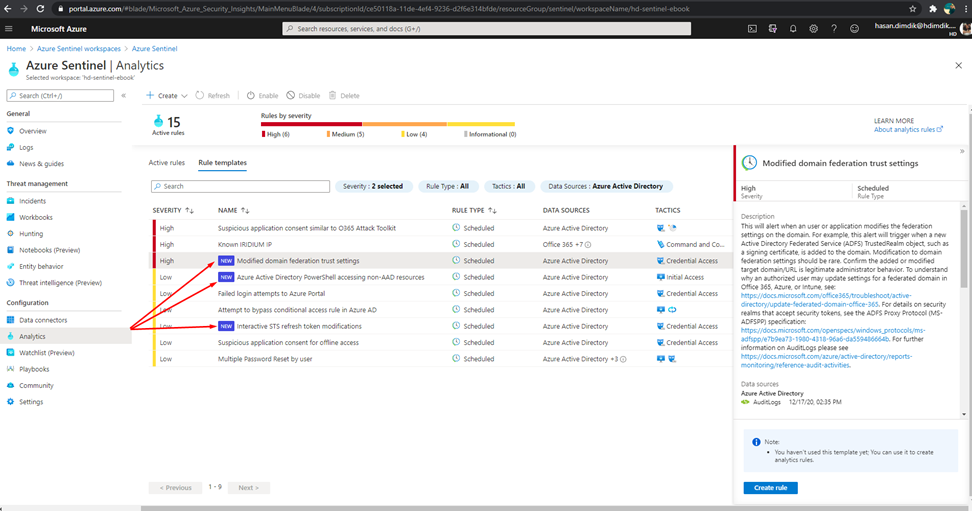Click the sidebar Search (Ctrl+/) field
The height and width of the screenshot is (511, 972).
[60, 96]
